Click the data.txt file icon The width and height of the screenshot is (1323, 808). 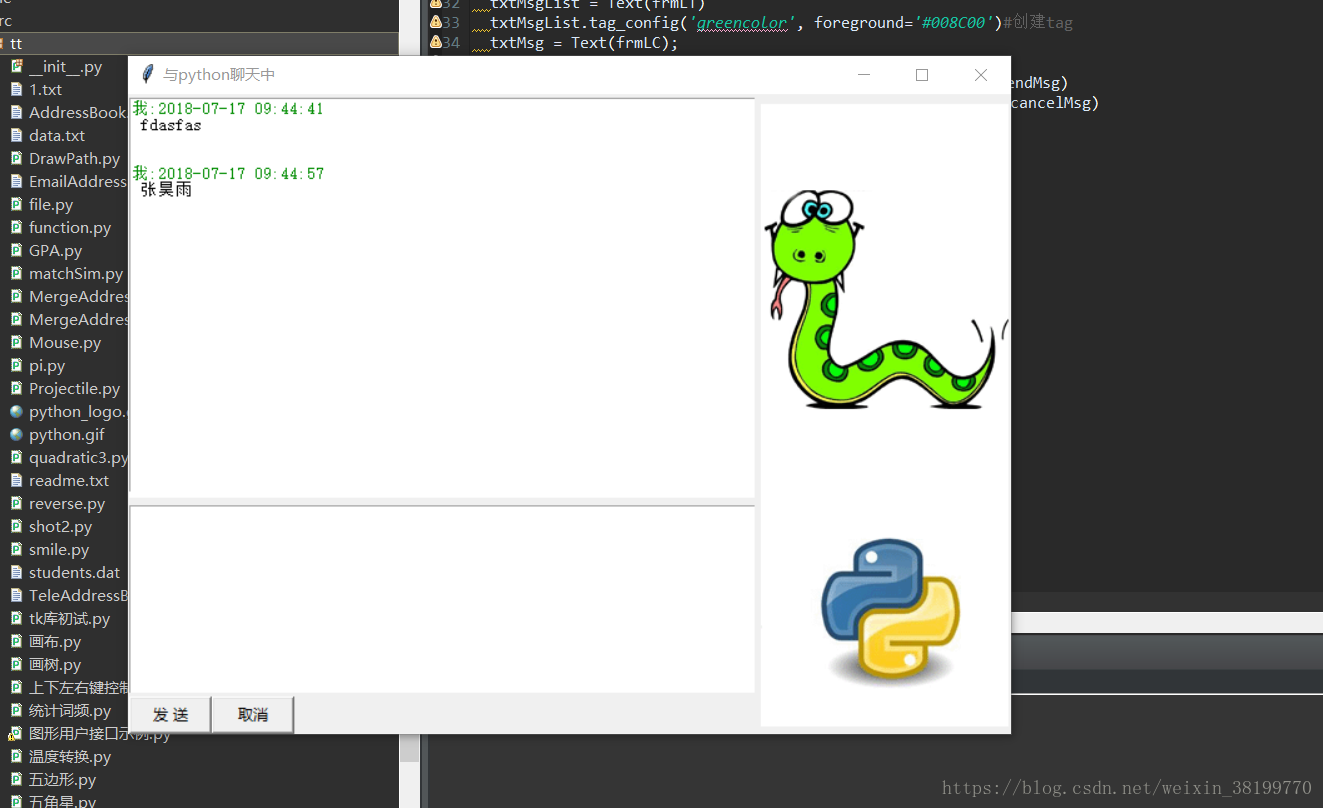coord(16,135)
